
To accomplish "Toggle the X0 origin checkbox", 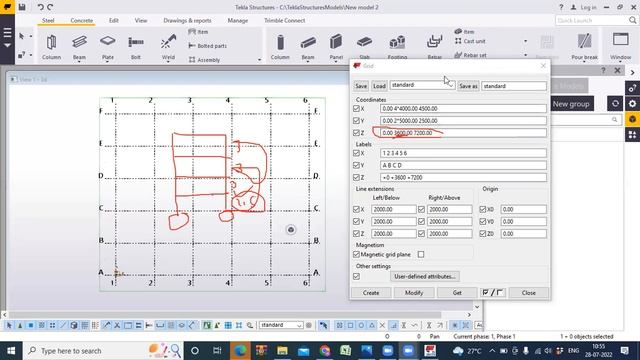I will tap(483, 209).
